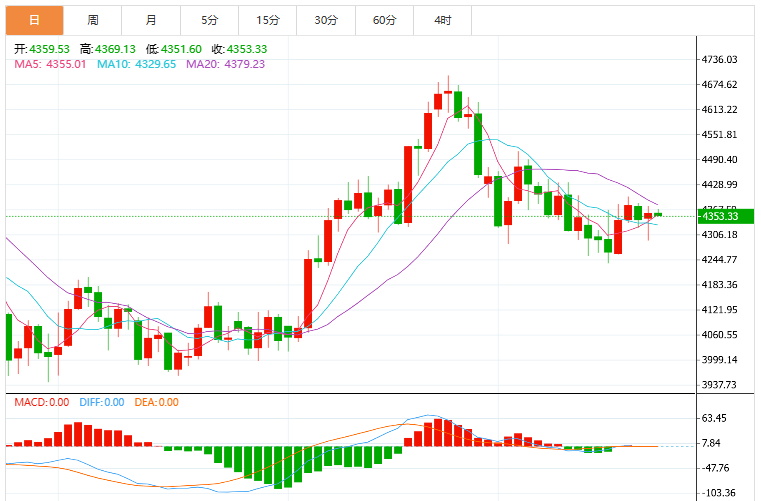Select the 60分 timeframe tab

click(x=384, y=20)
